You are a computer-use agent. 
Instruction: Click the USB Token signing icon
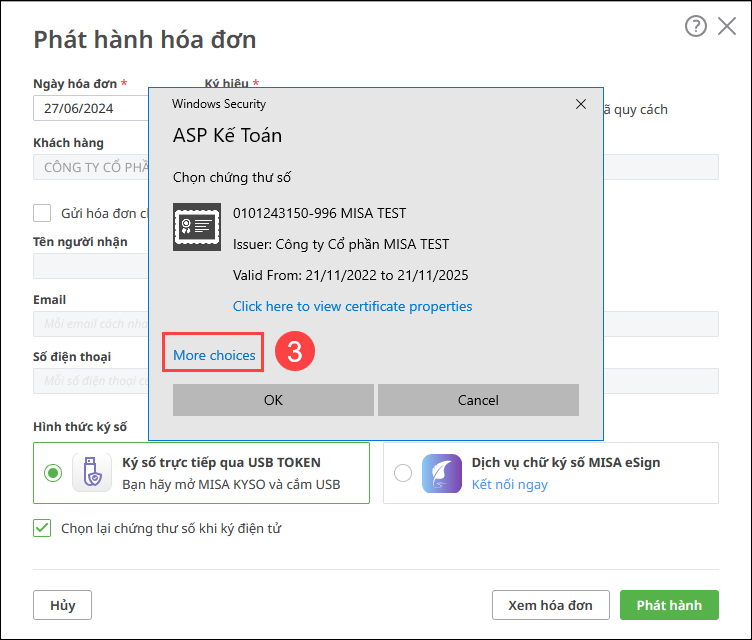tap(92, 473)
